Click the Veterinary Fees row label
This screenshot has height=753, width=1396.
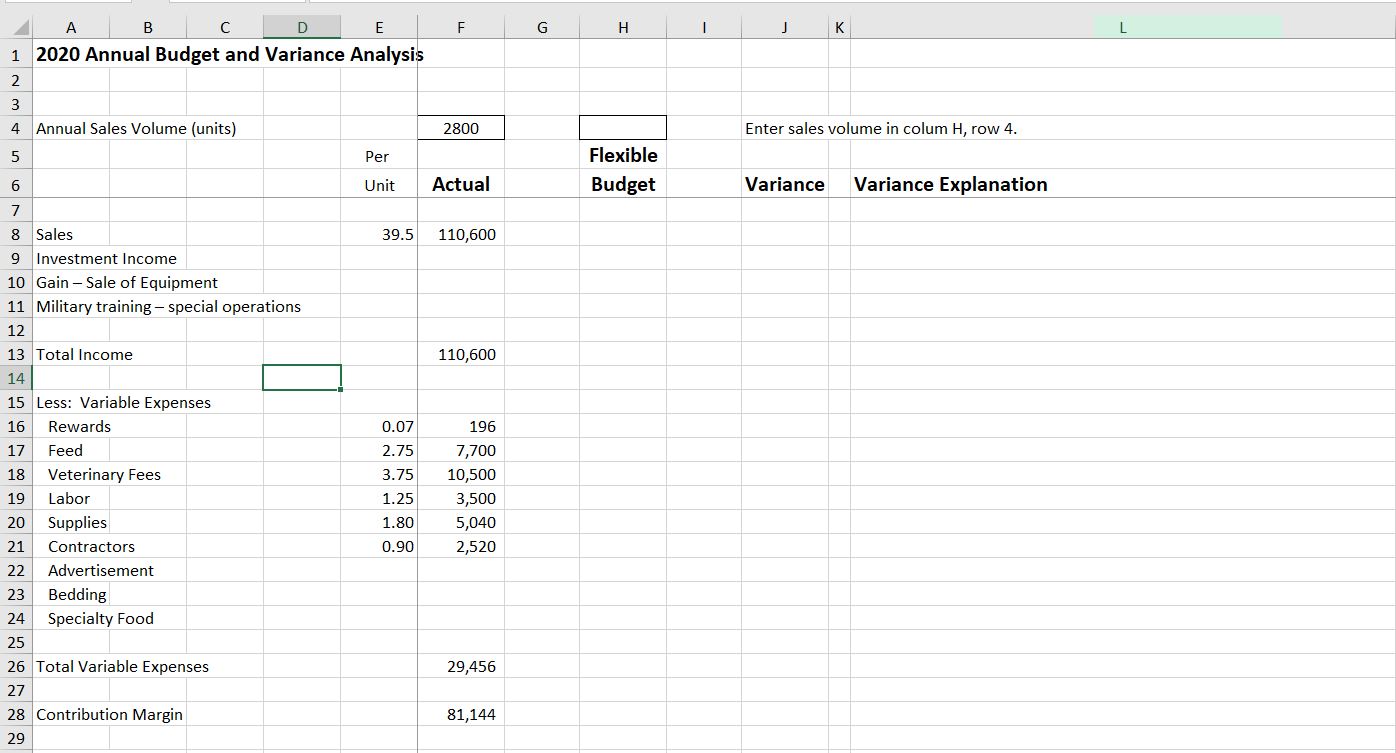click(104, 474)
